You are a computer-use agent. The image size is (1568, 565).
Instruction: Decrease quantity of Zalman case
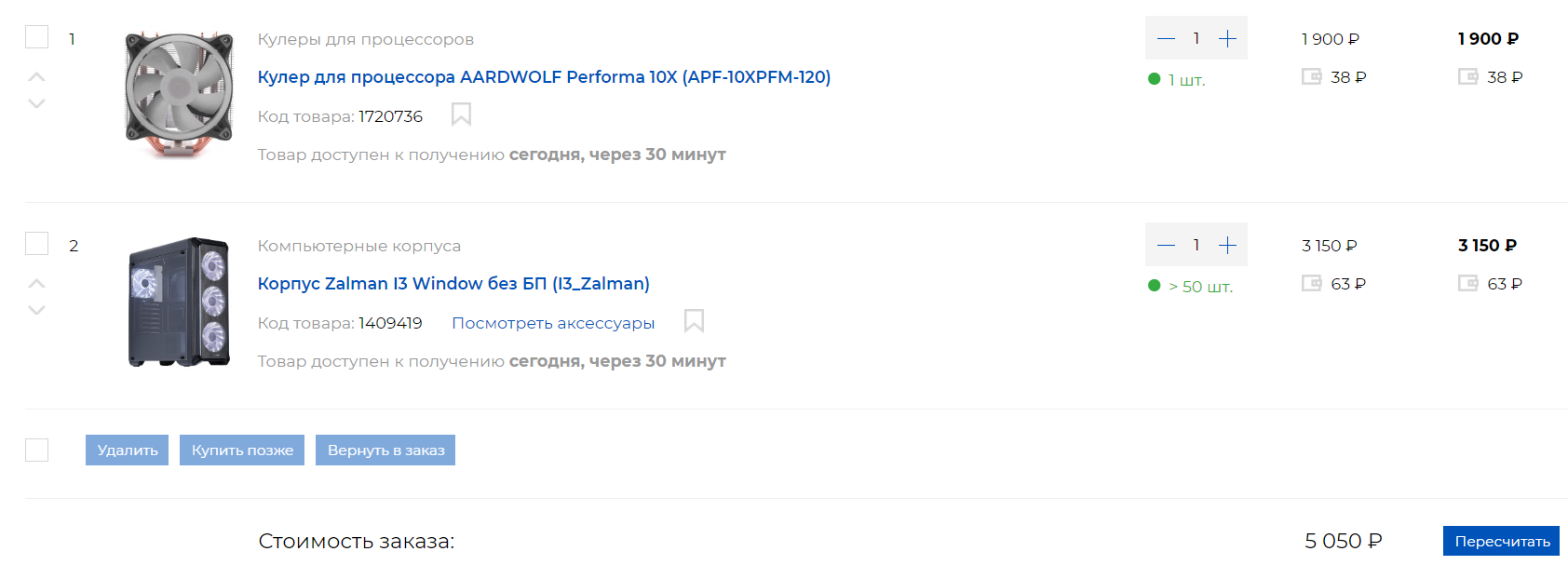1166,245
